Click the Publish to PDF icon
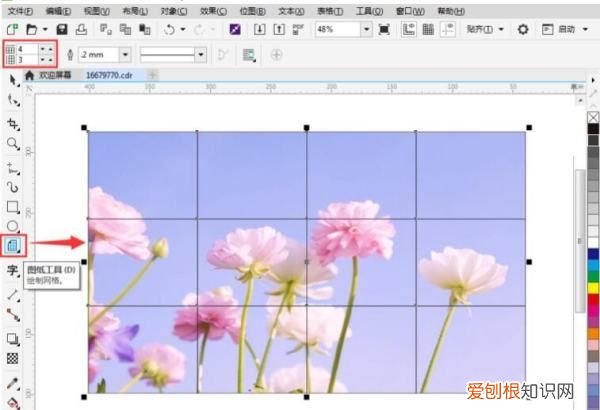Viewport: 600px width, 410px height. coord(298,29)
